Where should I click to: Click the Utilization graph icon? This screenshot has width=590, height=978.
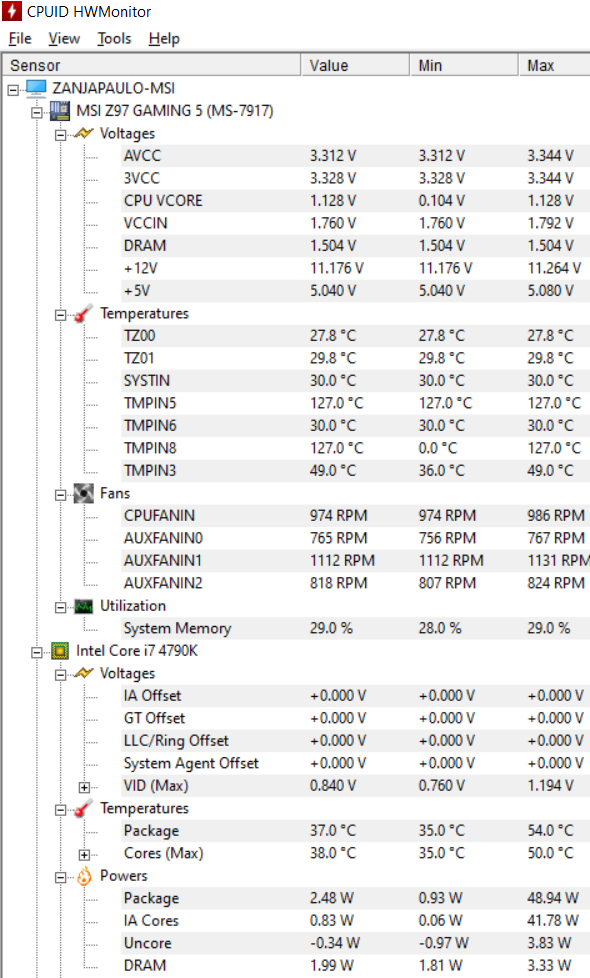point(84,606)
